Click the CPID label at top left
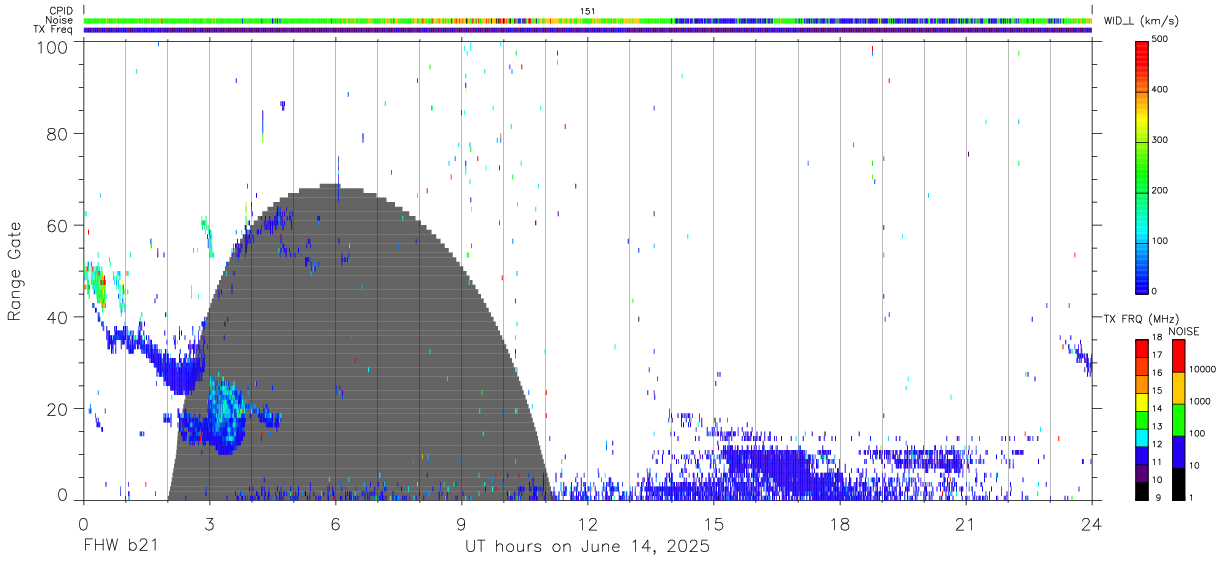This screenshot has width=1228, height=567. tap(61, 10)
